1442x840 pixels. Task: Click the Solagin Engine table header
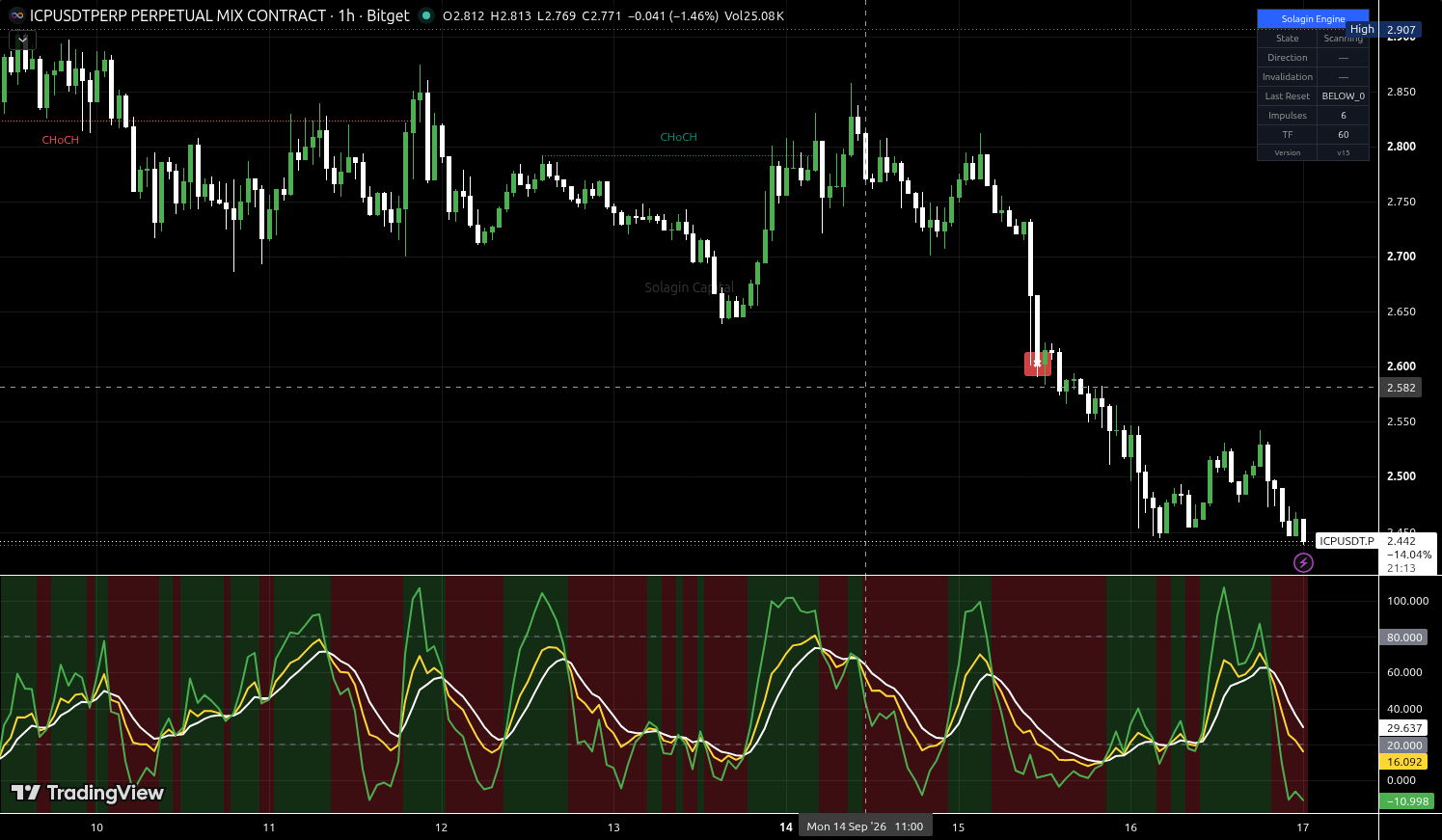1313,18
